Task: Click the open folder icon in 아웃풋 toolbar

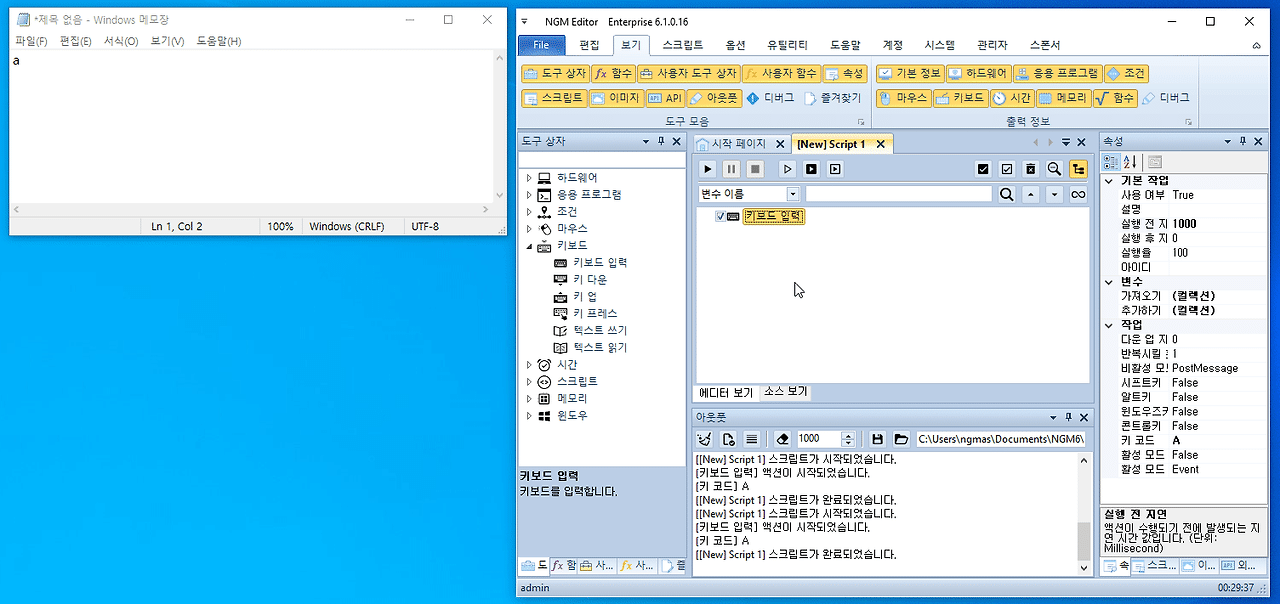Action: pyautogui.click(x=901, y=439)
